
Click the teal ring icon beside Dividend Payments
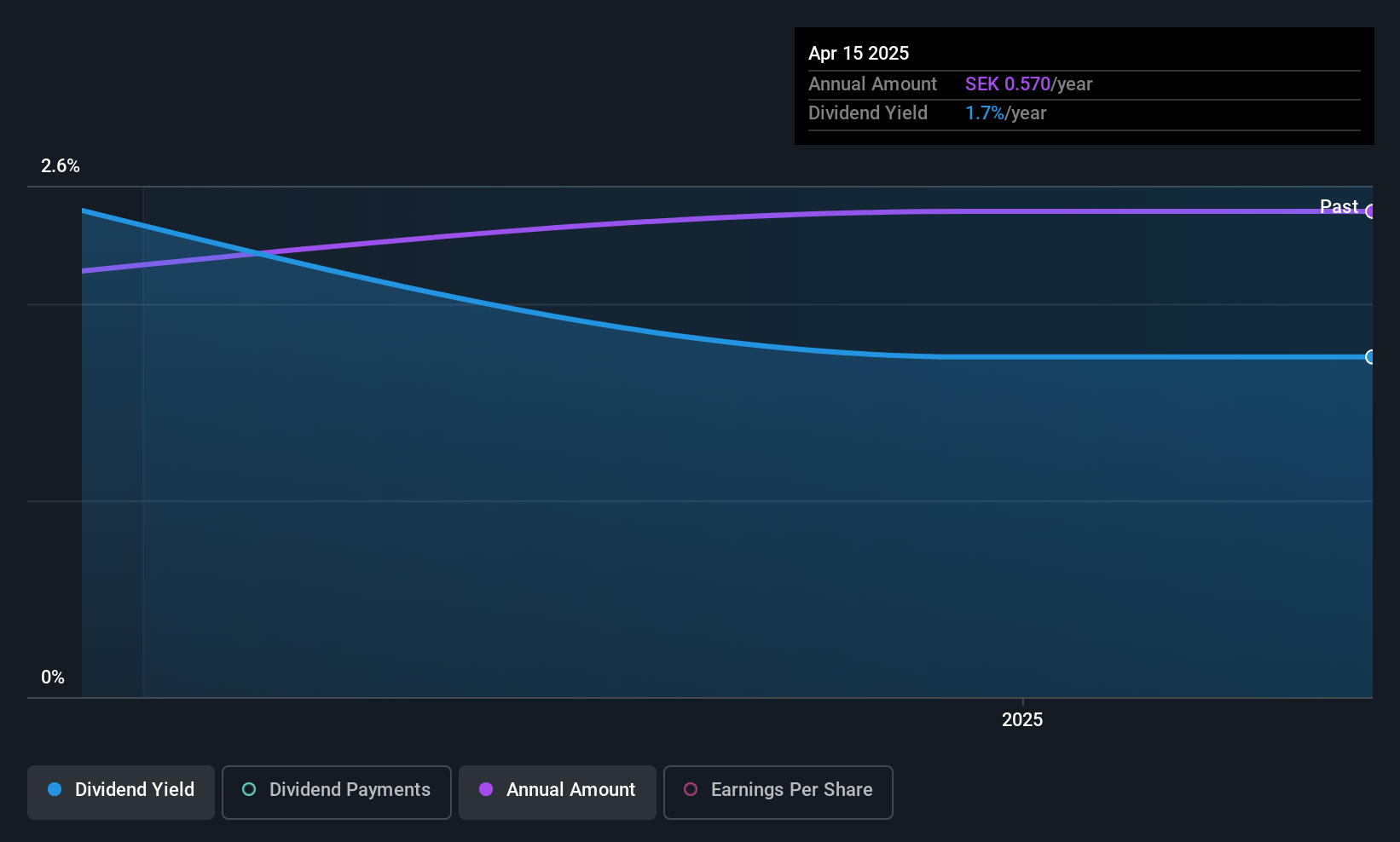tap(249, 790)
